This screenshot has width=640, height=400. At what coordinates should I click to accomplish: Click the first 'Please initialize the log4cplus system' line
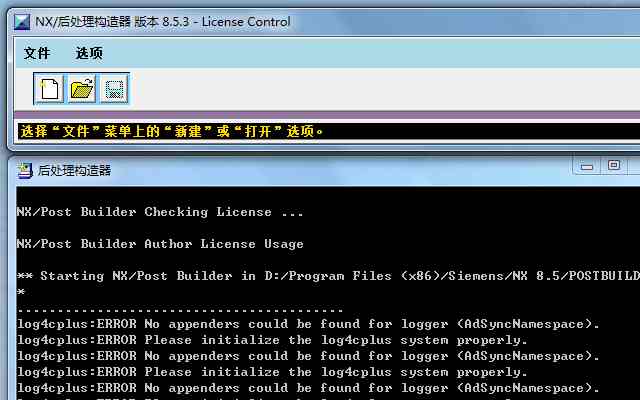click(272, 340)
